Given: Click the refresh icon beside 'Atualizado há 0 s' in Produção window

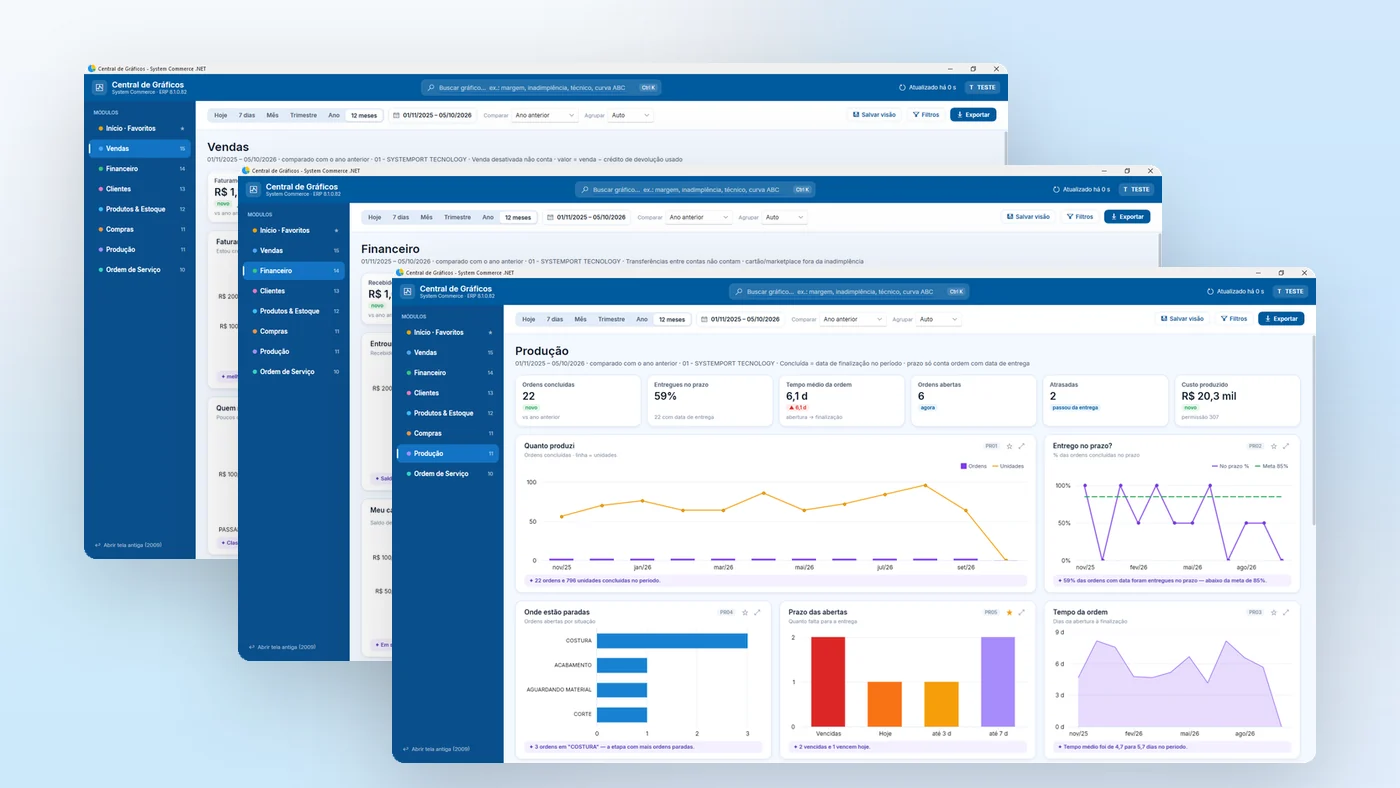Looking at the screenshot, I should [1211, 291].
